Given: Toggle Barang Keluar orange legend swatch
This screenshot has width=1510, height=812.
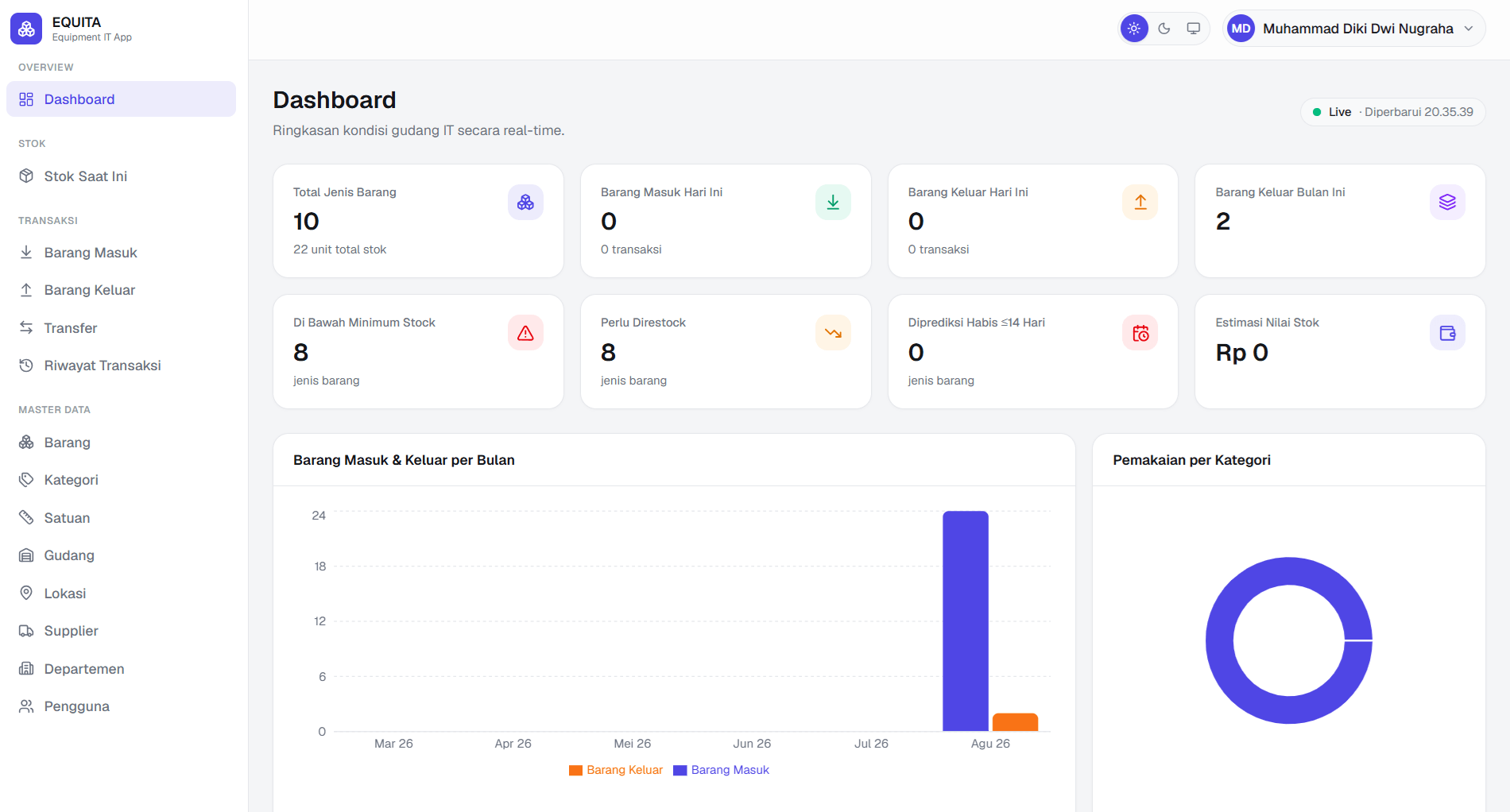Looking at the screenshot, I should (x=575, y=770).
